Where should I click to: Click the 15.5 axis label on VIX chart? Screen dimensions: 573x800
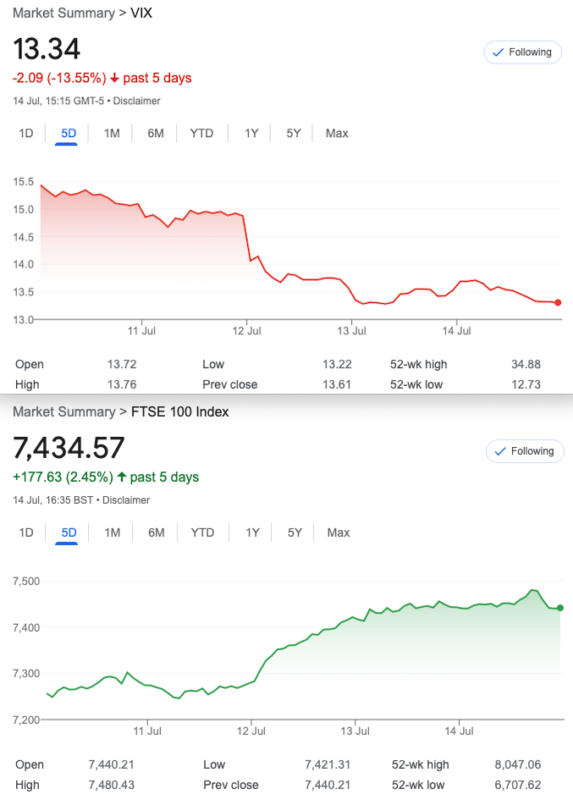pos(23,182)
